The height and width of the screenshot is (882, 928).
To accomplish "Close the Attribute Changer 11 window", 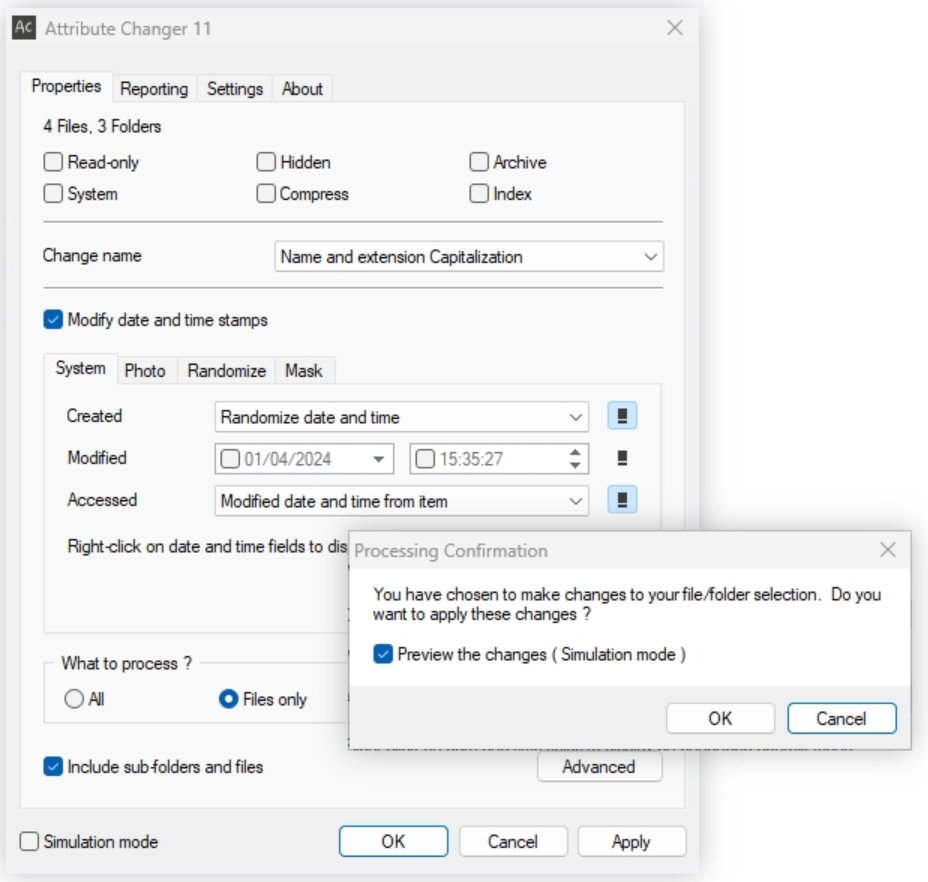I will pos(675,27).
